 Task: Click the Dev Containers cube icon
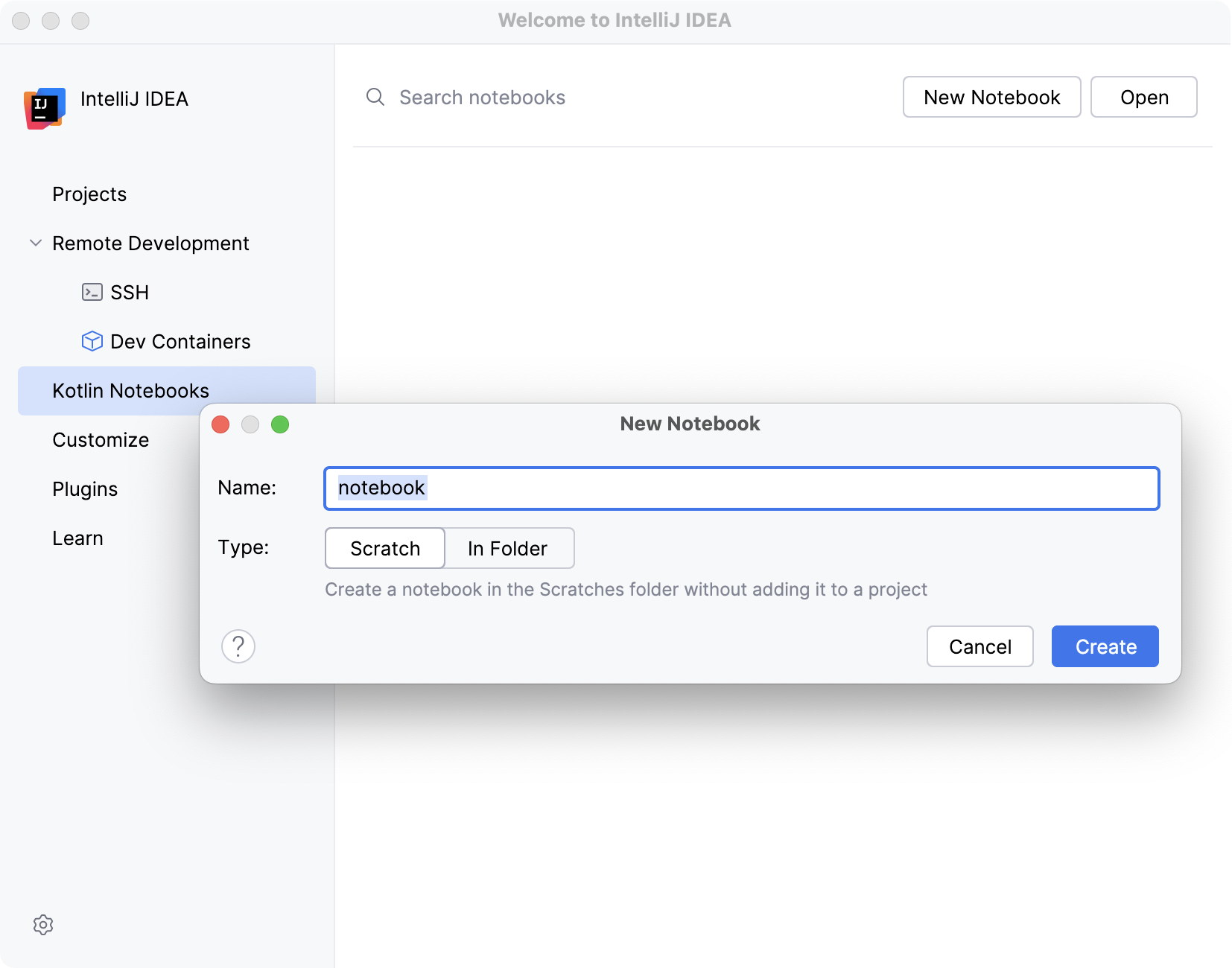(x=91, y=341)
